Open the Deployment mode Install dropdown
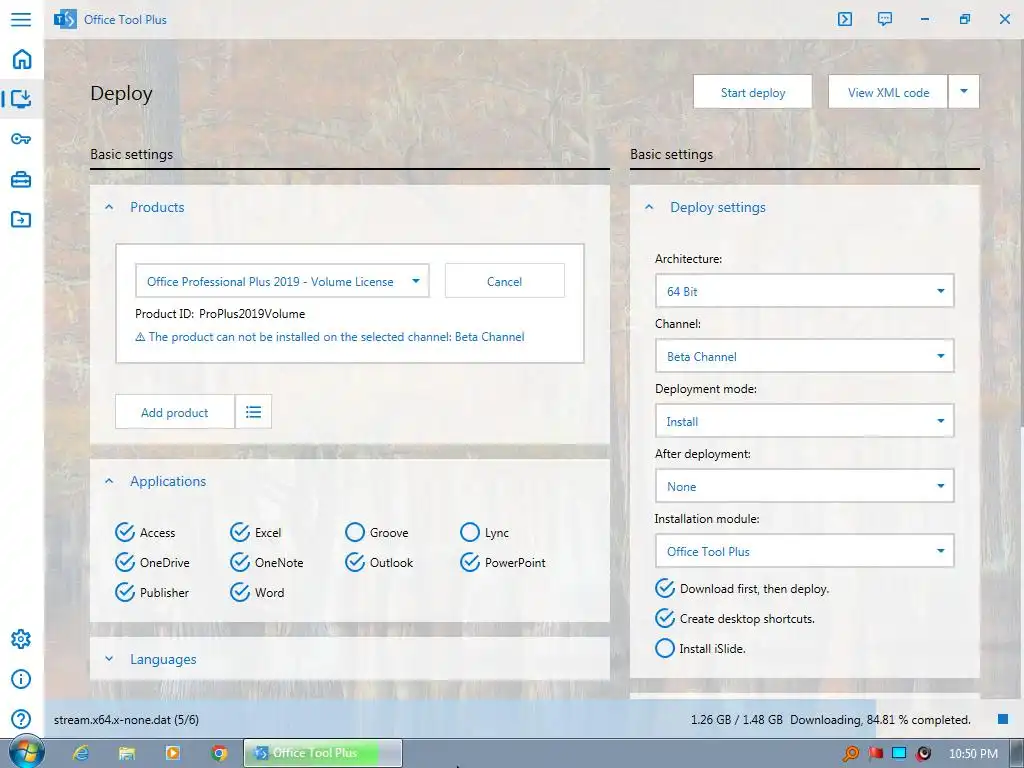Image resolution: width=1024 pixels, height=768 pixels. 805,421
